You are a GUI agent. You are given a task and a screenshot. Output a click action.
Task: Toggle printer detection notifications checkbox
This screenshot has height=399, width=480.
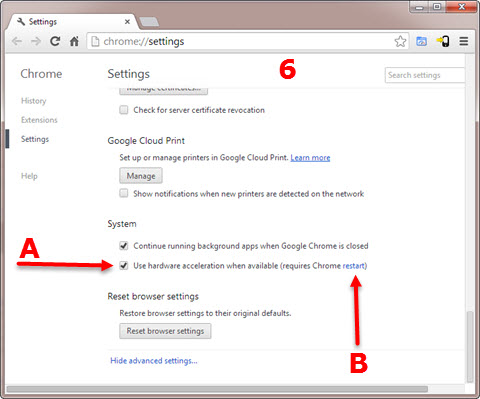[x=124, y=193]
